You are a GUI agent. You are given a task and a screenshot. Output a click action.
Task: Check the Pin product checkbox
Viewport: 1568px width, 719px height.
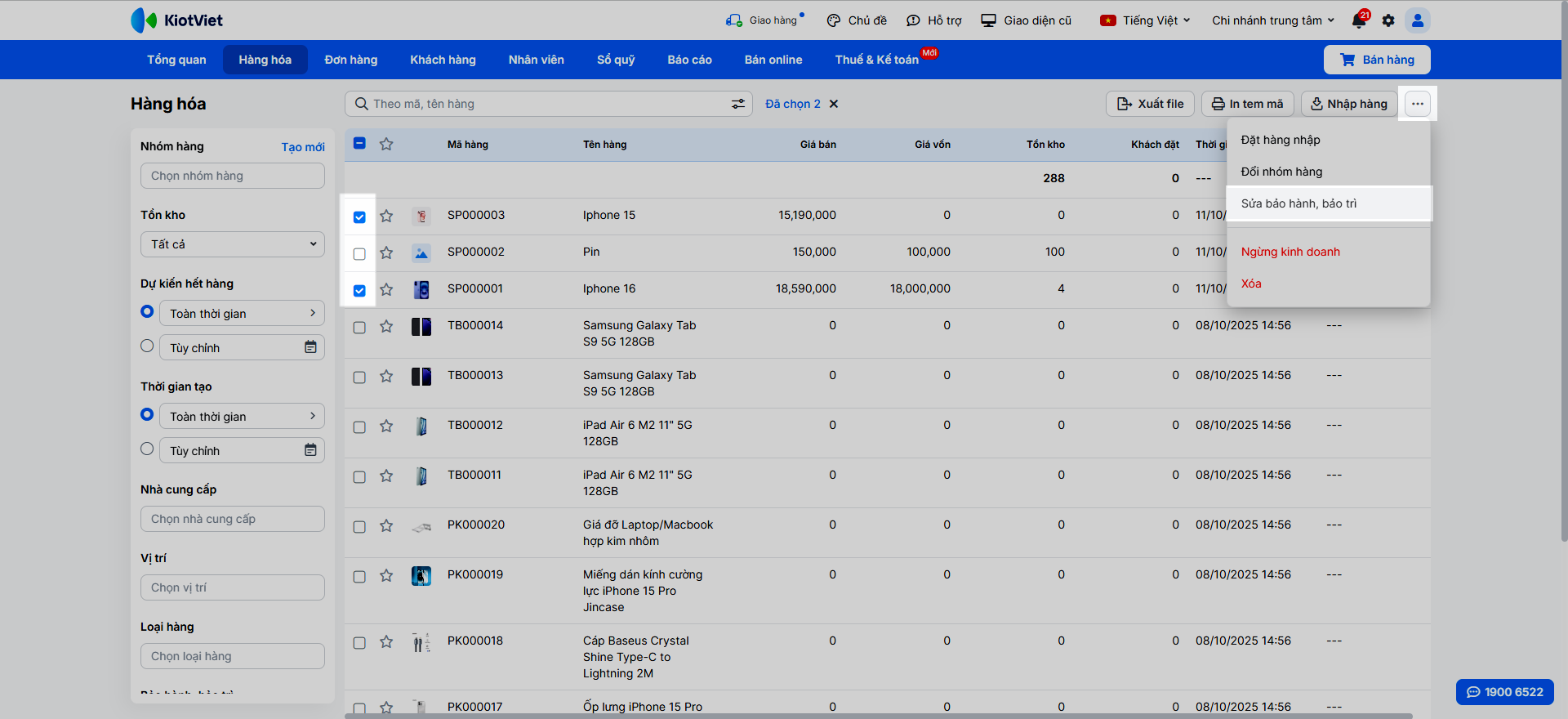coord(359,253)
